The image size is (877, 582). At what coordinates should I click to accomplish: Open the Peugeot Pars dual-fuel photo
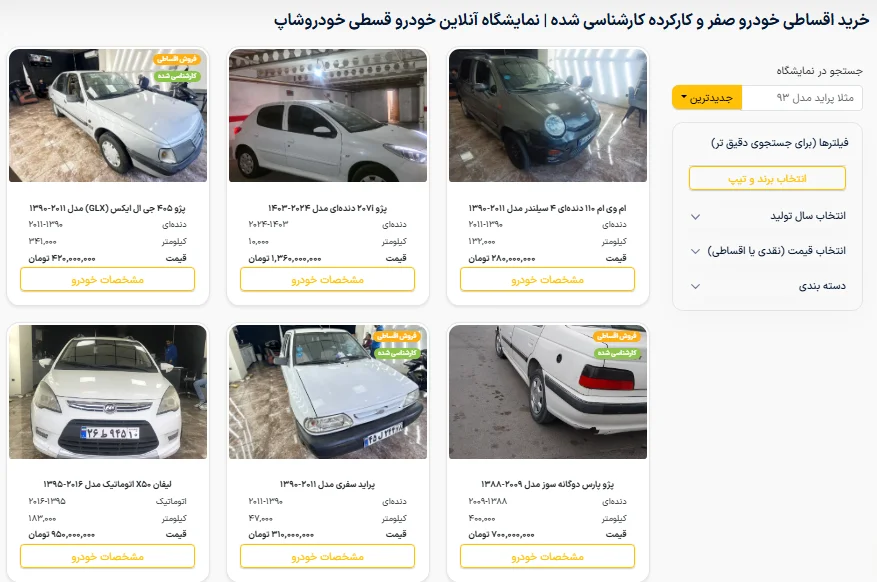click(548, 392)
